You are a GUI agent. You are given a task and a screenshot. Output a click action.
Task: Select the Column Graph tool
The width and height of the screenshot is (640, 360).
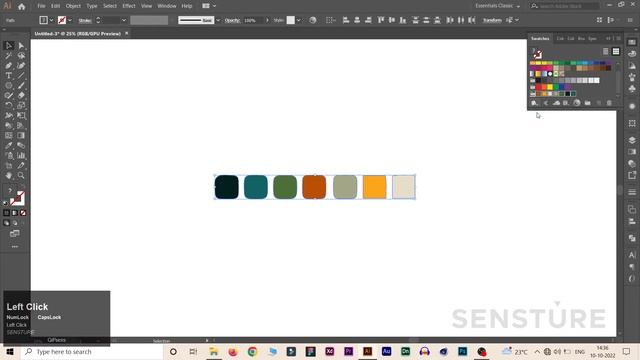[21, 156]
